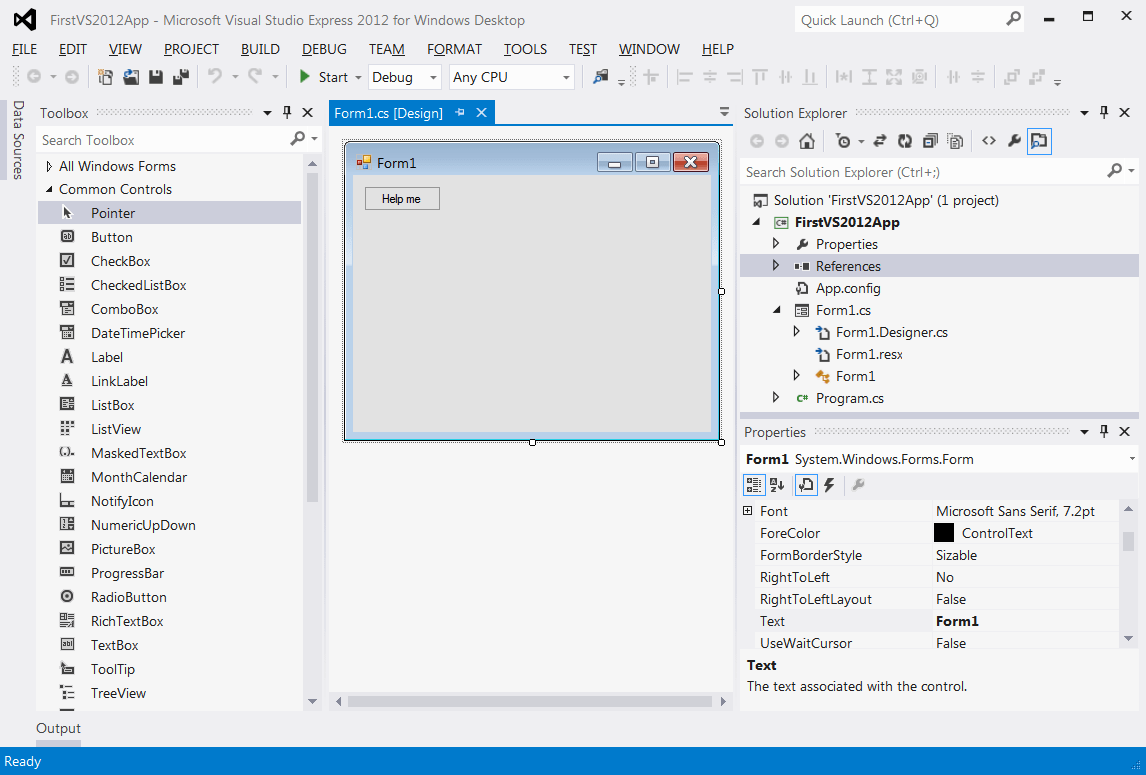Click the designer horizontal scrollbar
The width and height of the screenshot is (1146, 775).
530,701
